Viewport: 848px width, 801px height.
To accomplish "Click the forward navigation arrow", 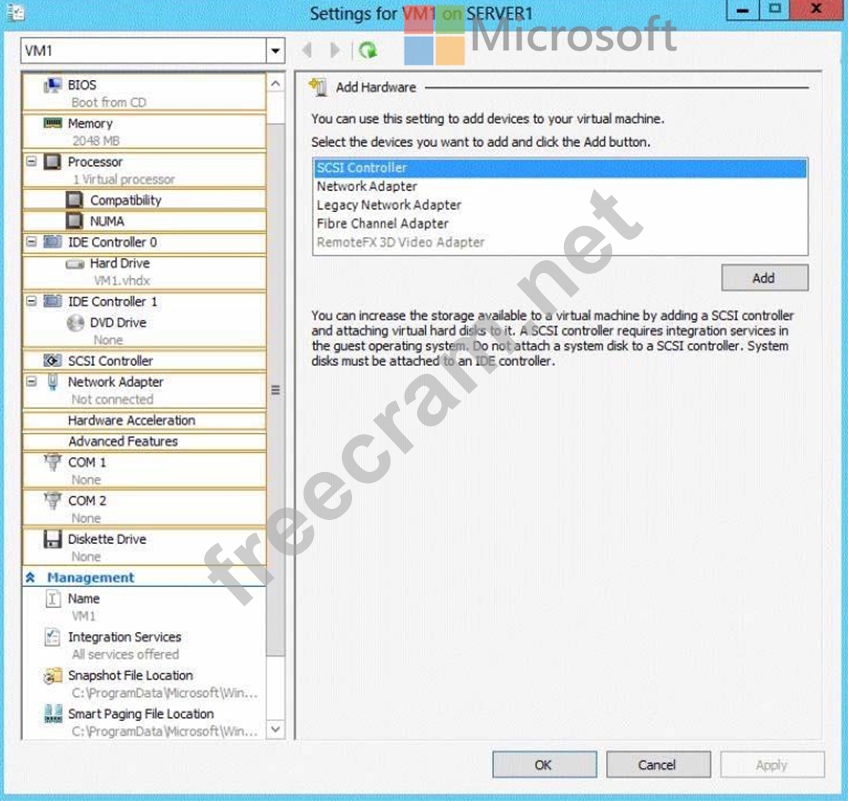I will (x=335, y=50).
